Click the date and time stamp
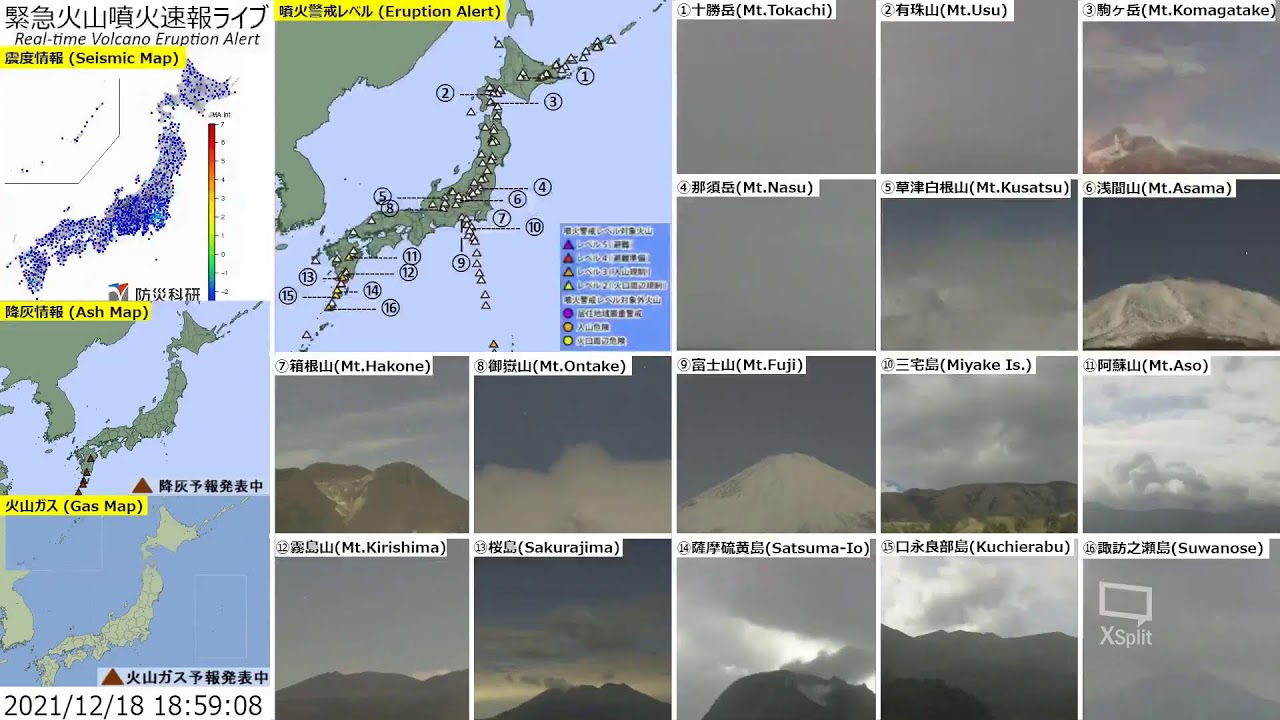 [x=133, y=705]
